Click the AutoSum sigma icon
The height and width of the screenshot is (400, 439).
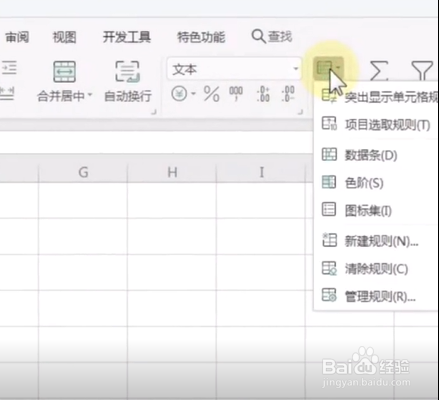coord(379,70)
